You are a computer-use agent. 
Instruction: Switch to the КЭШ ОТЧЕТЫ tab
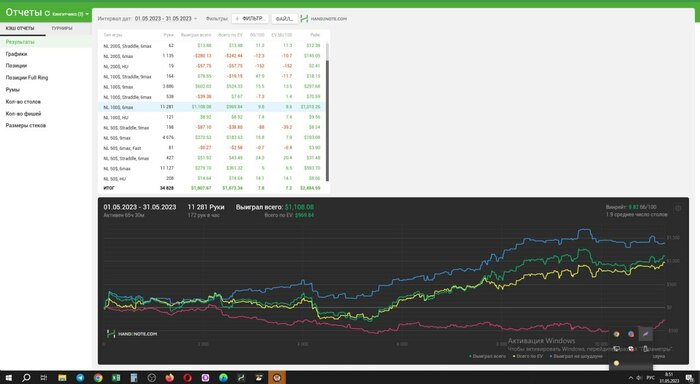[20, 28]
